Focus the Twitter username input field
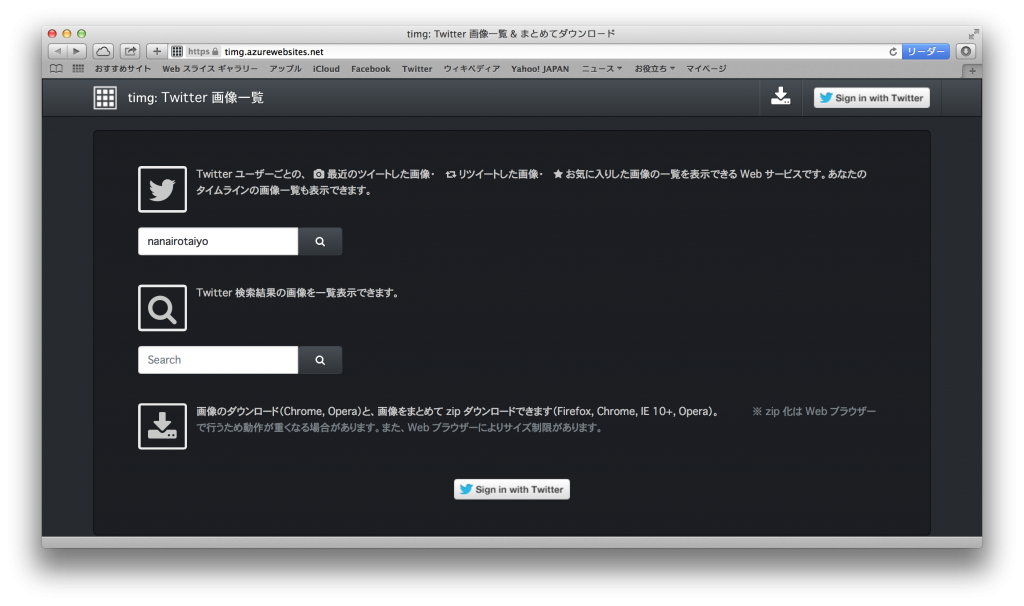 (x=218, y=242)
